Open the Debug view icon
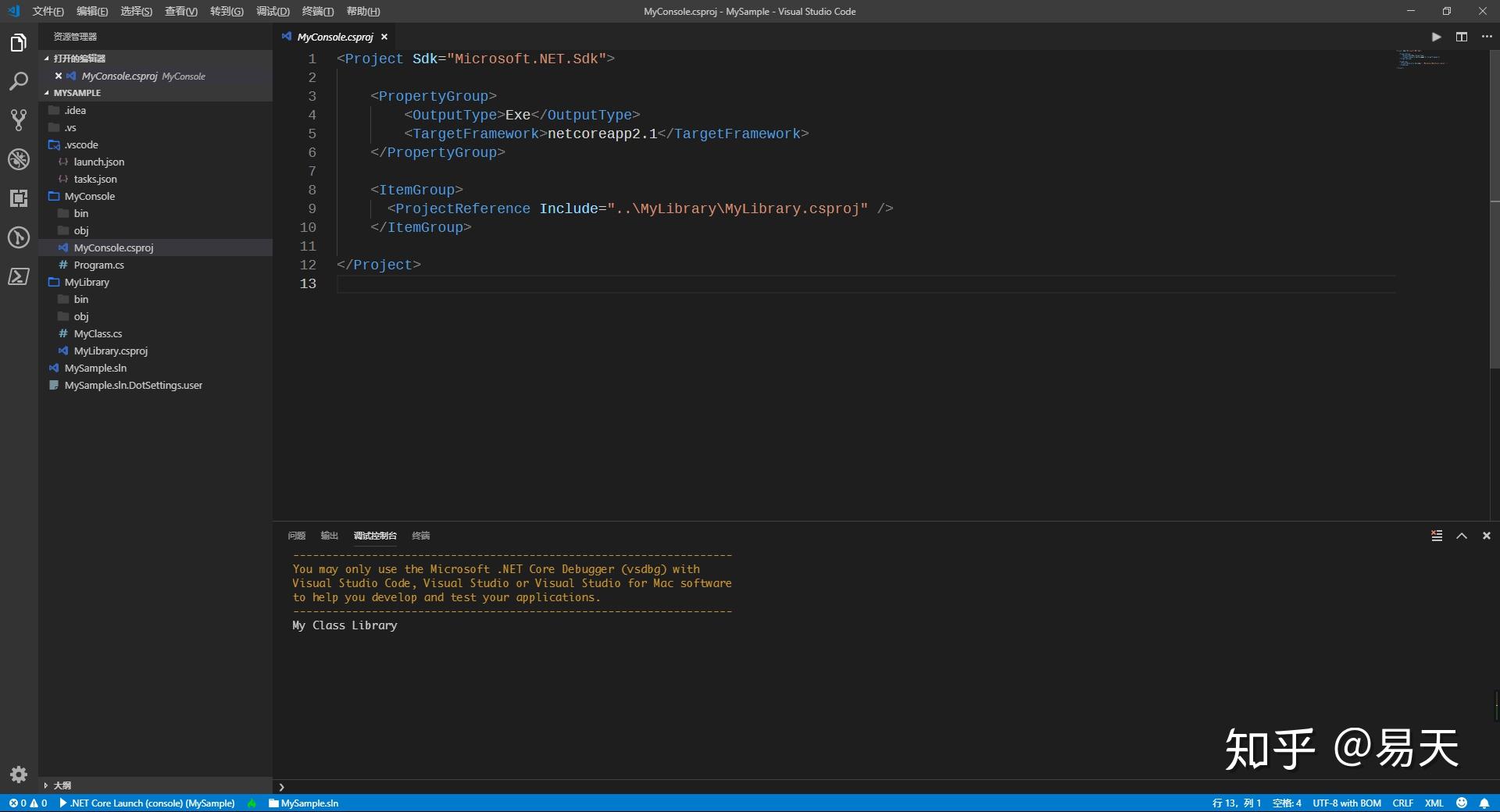 [x=19, y=159]
